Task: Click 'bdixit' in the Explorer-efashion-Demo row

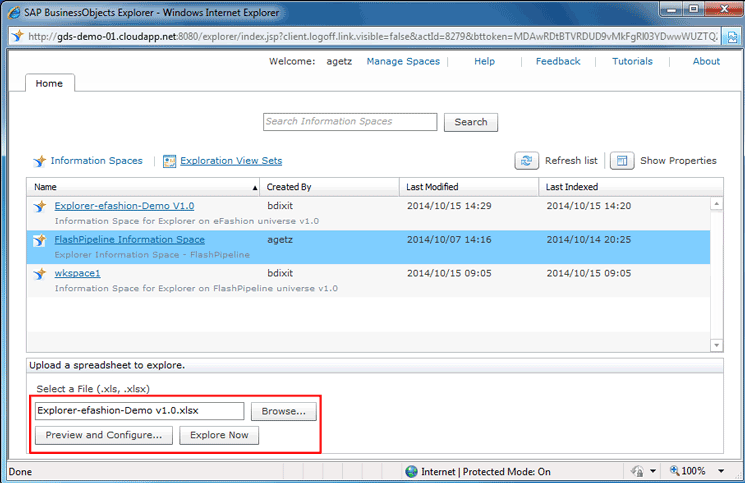Action: pos(280,206)
